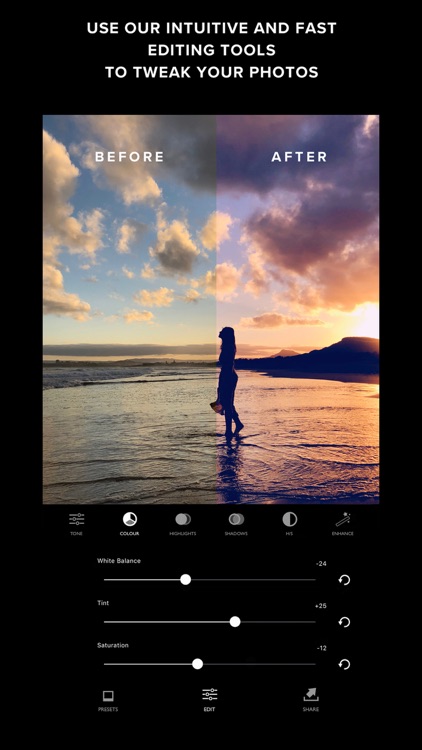
Task: Click the Tint slider track's right end
Action: (314, 622)
